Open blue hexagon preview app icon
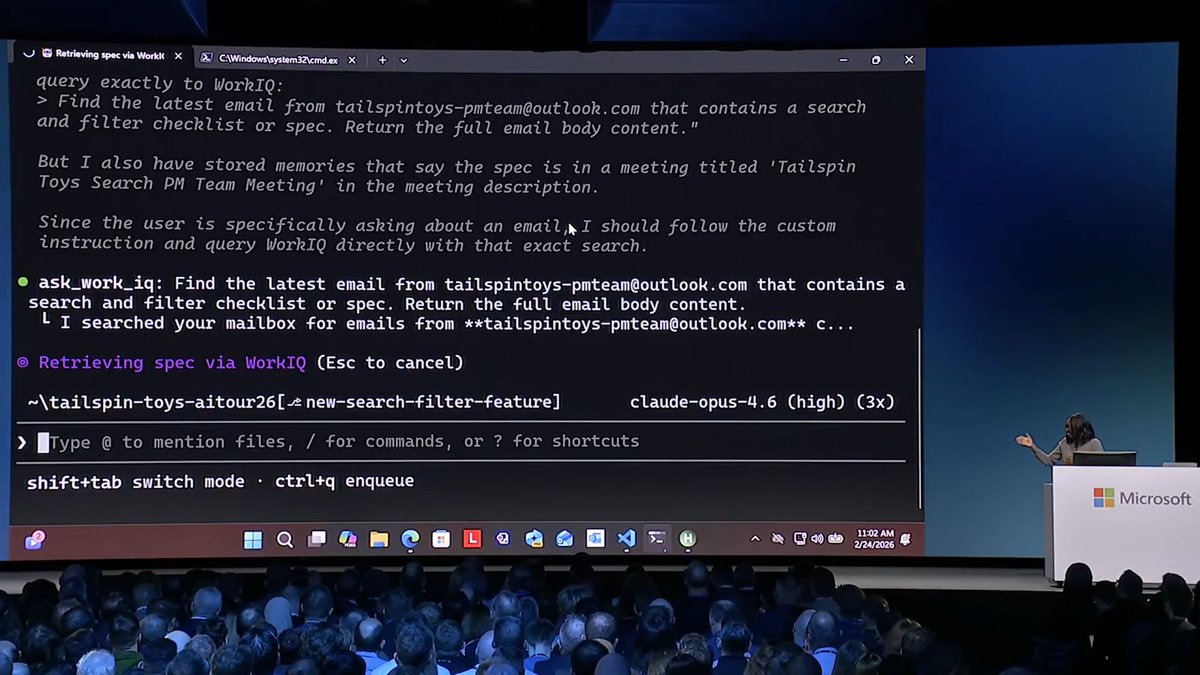The width and height of the screenshot is (1200, 675). tap(534, 539)
